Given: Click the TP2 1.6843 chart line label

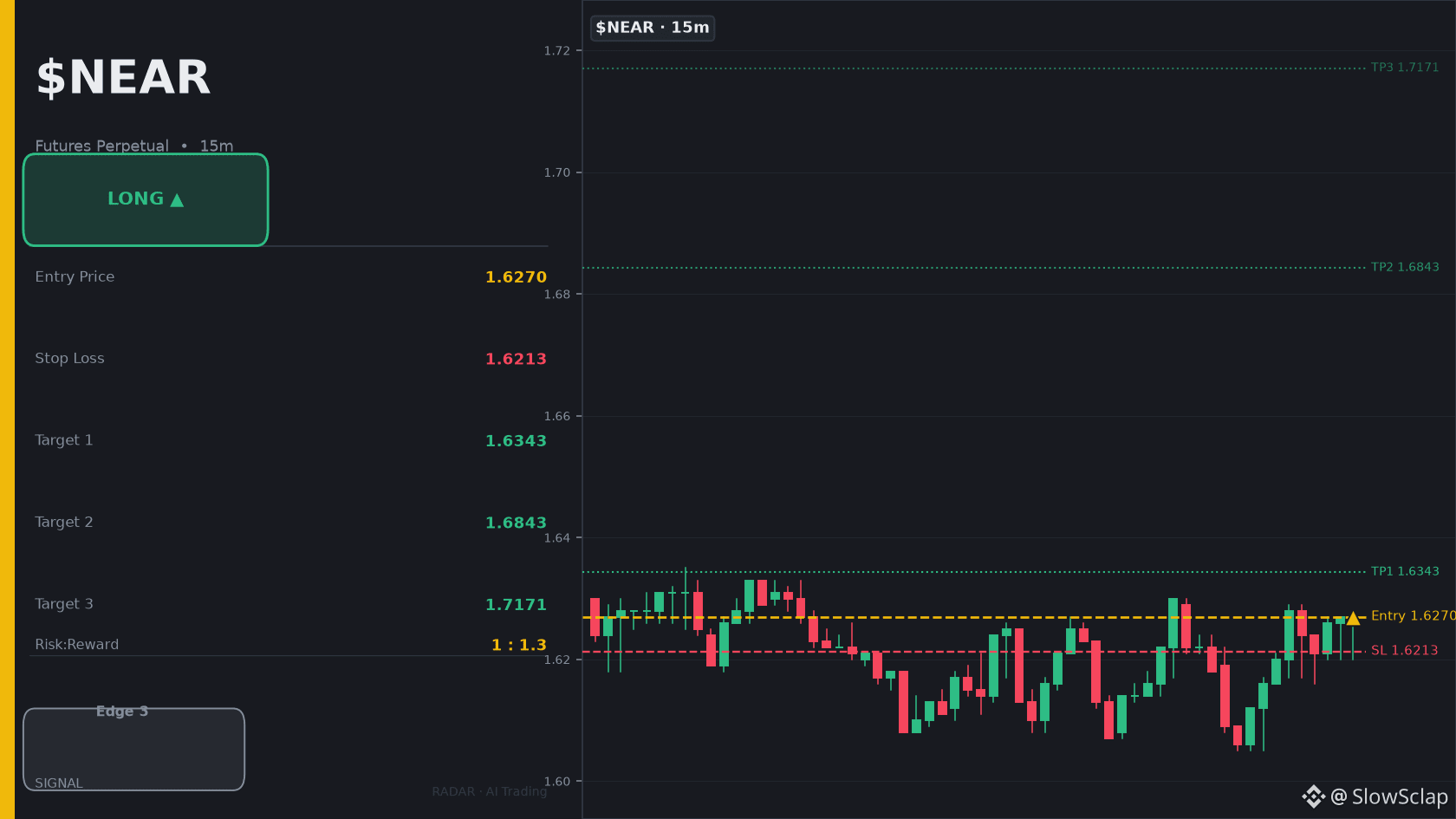Looking at the screenshot, I should (1405, 267).
